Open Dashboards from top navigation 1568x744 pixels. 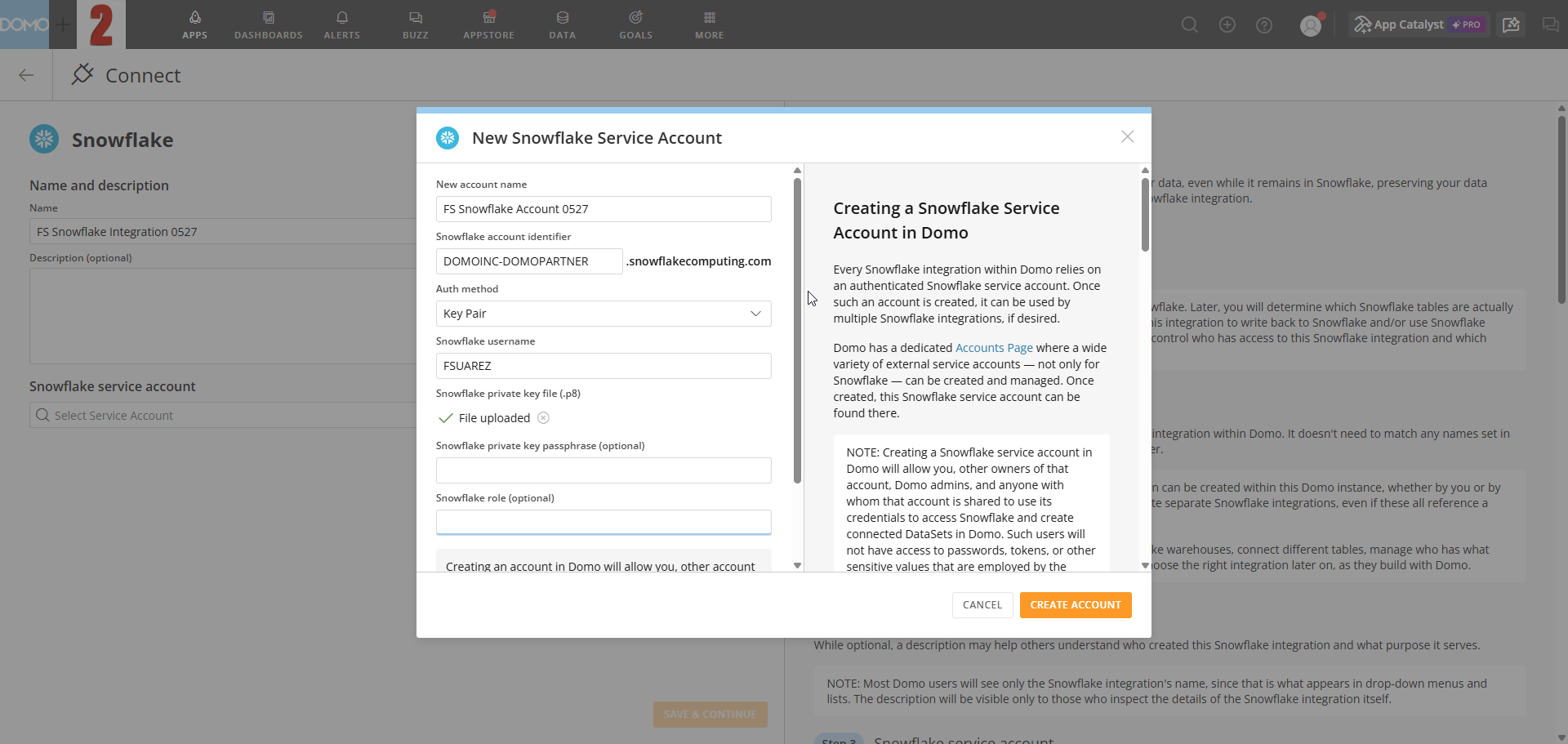point(269,25)
